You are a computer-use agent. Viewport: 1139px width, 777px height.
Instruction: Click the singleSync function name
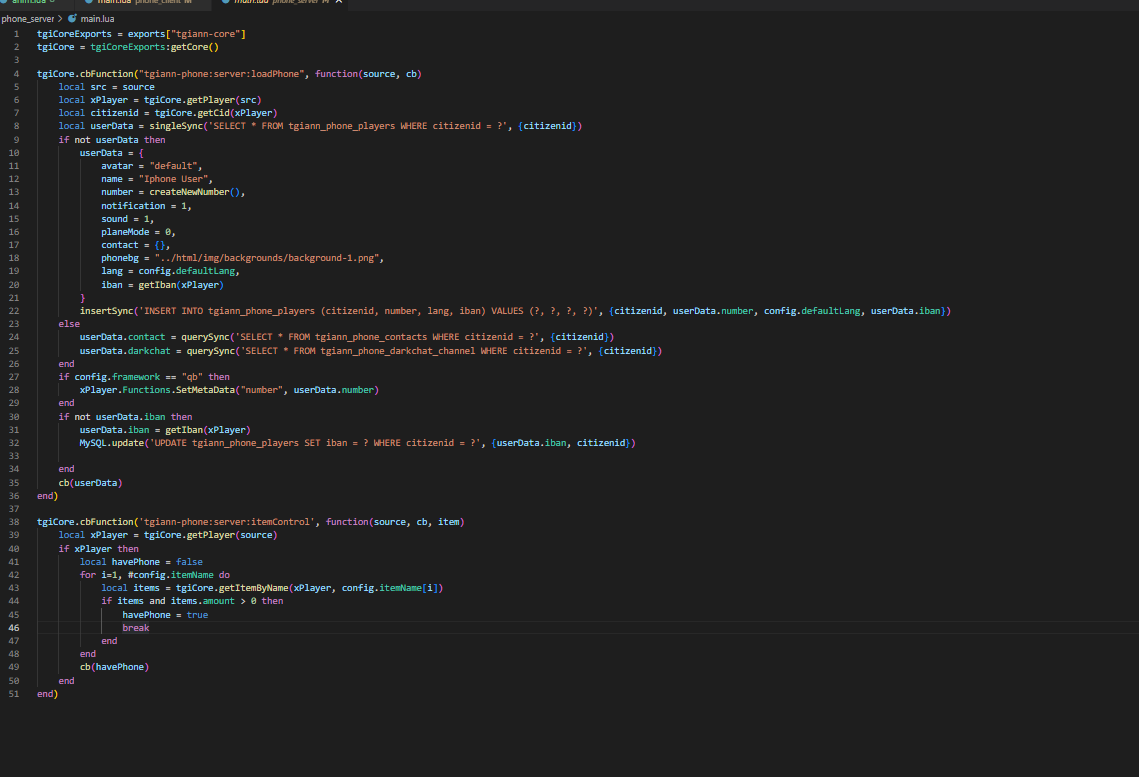pyautogui.click(x=176, y=126)
